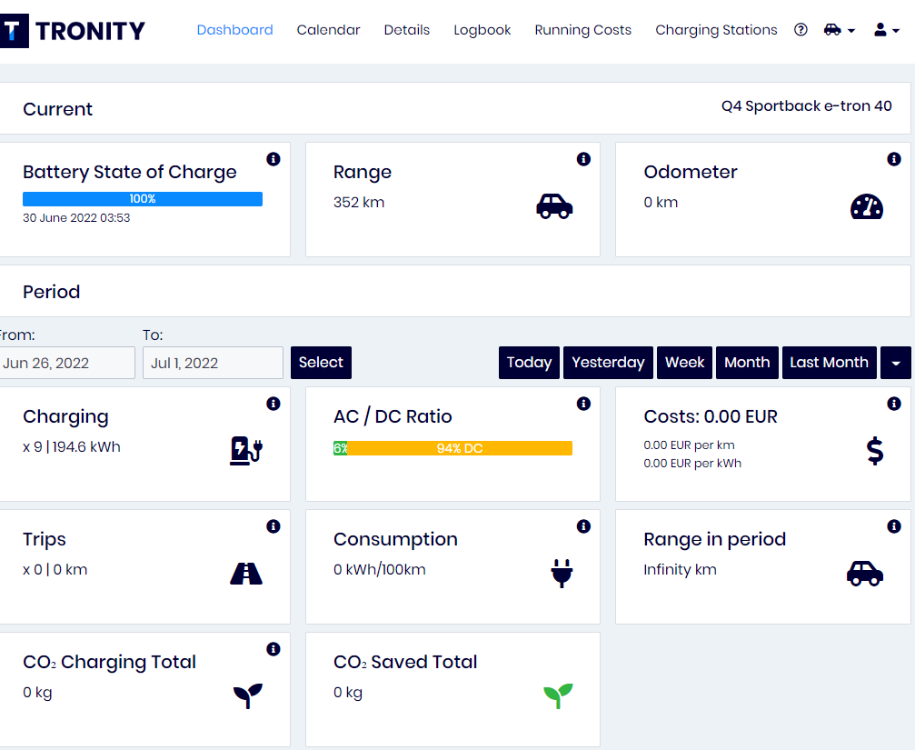Viewport: 915px width, 750px height.
Task: Go to Charging Stations page
Action: pos(716,30)
